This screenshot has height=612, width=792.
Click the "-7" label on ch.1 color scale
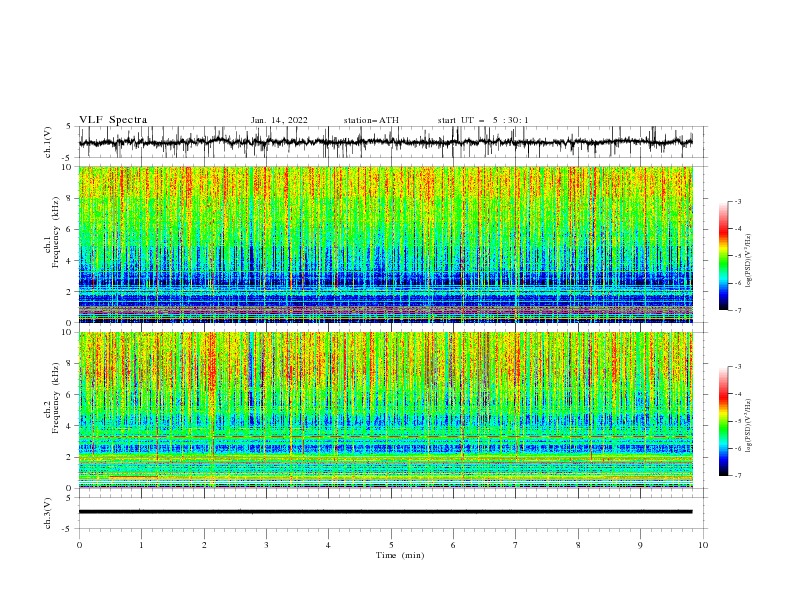(737, 310)
